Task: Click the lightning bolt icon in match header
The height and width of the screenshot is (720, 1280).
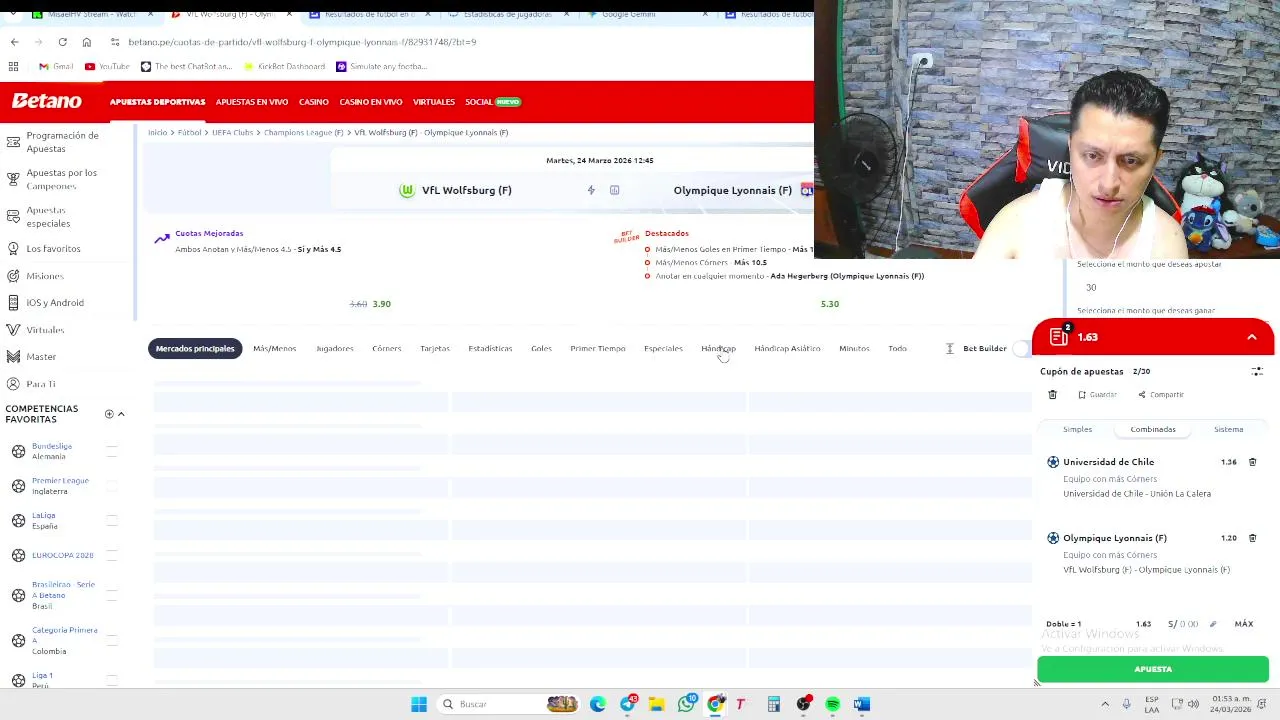Action: [591, 190]
